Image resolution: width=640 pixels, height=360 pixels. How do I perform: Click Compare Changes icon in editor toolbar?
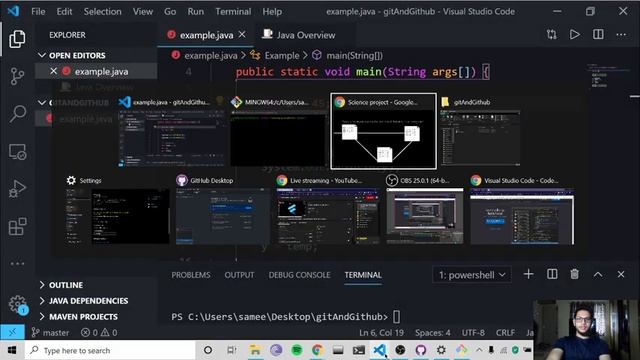(x=551, y=35)
